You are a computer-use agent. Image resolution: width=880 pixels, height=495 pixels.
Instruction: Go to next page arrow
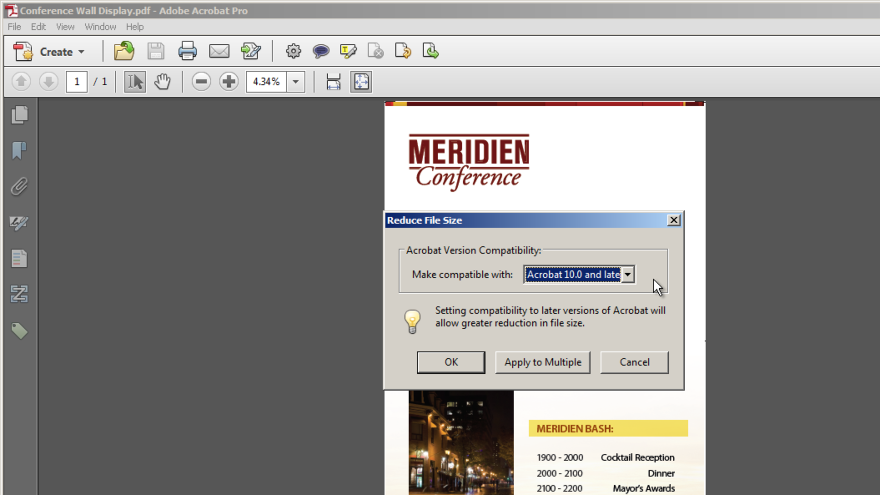(49, 82)
